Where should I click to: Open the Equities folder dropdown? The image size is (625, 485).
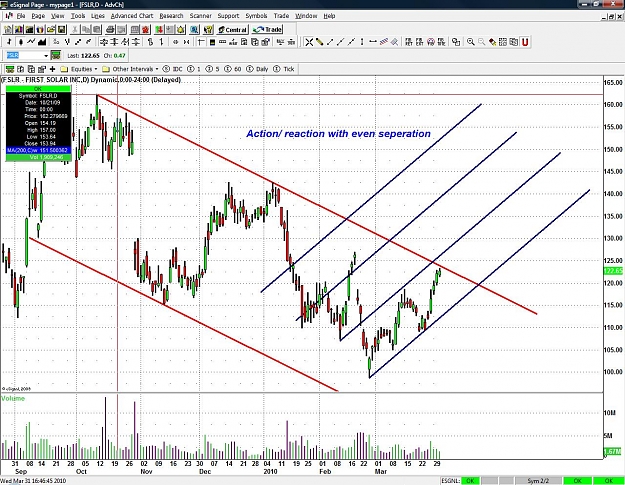point(79,69)
